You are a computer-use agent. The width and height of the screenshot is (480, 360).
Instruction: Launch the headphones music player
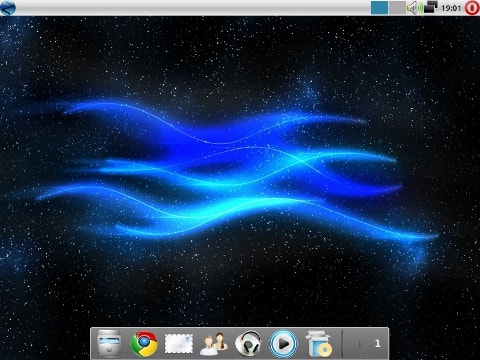(x=248, y=343)
